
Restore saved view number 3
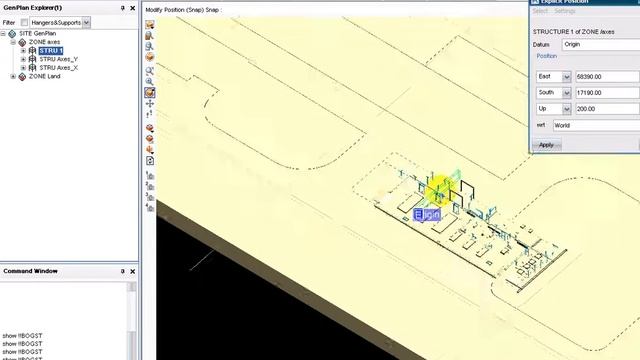(x=150, y=197)
